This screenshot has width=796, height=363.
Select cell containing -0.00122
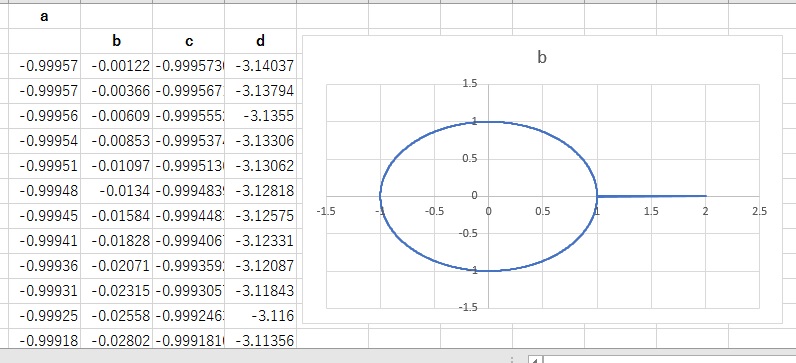(116, 65)
